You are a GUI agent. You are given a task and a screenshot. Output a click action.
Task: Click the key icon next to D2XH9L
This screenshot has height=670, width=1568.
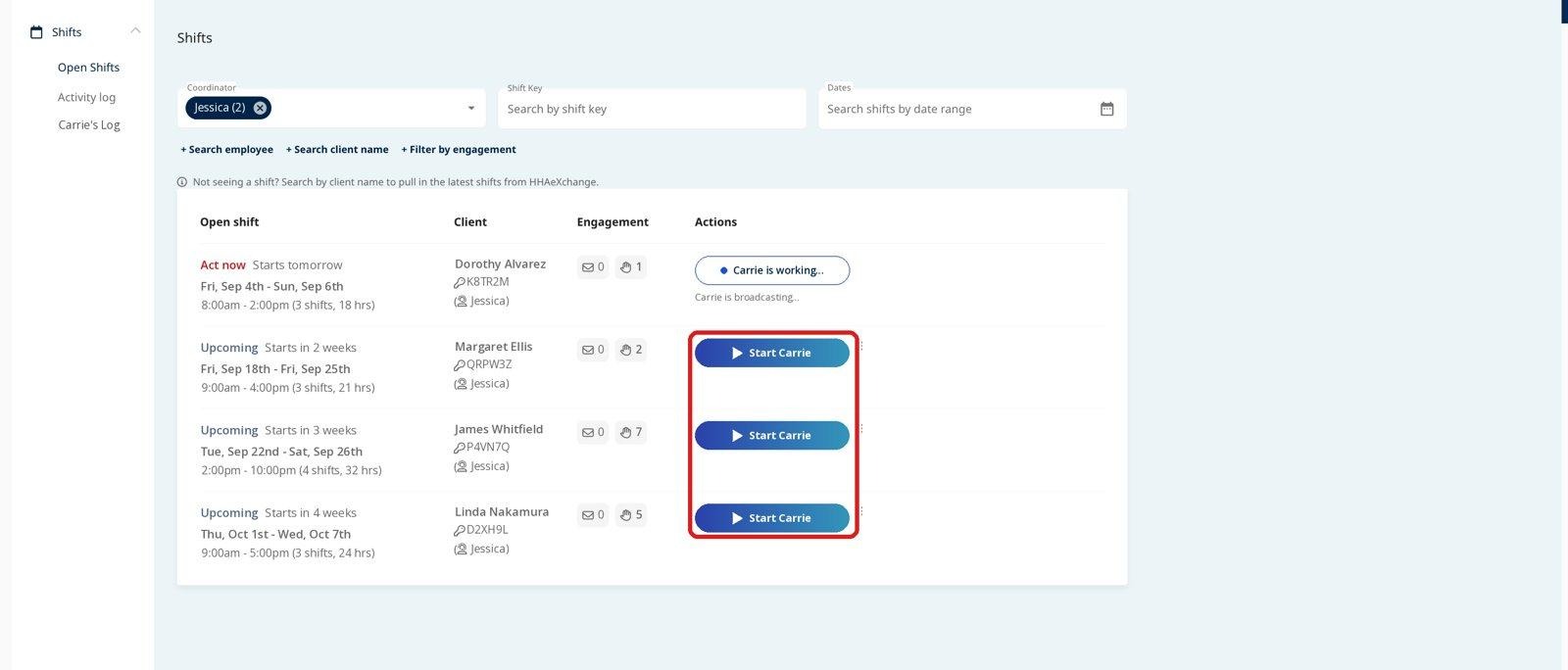coord(460,530)
